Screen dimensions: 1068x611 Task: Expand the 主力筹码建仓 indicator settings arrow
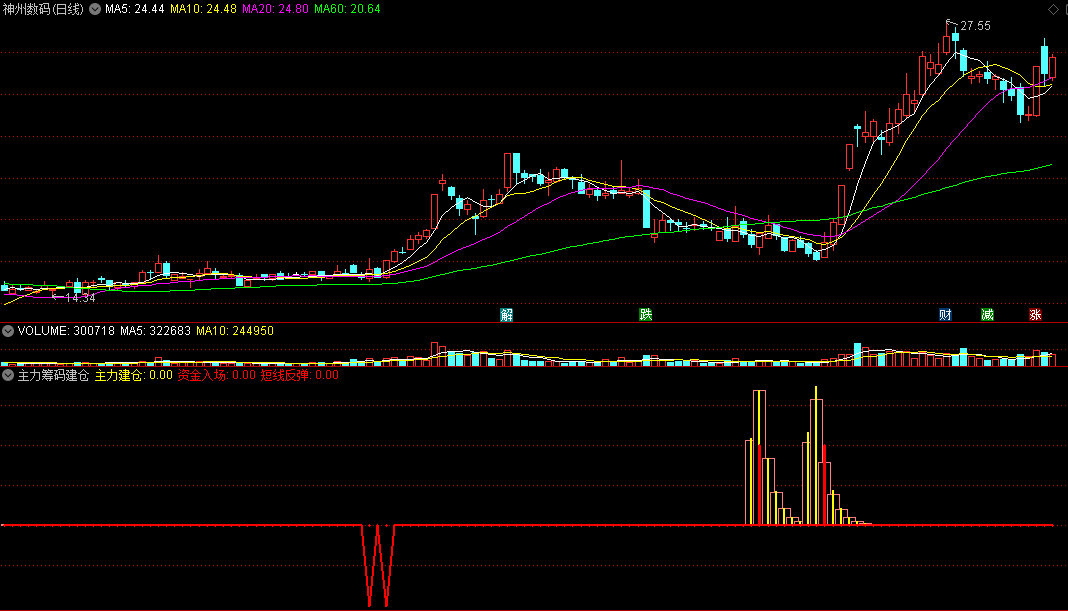click(x=8, y=375)
